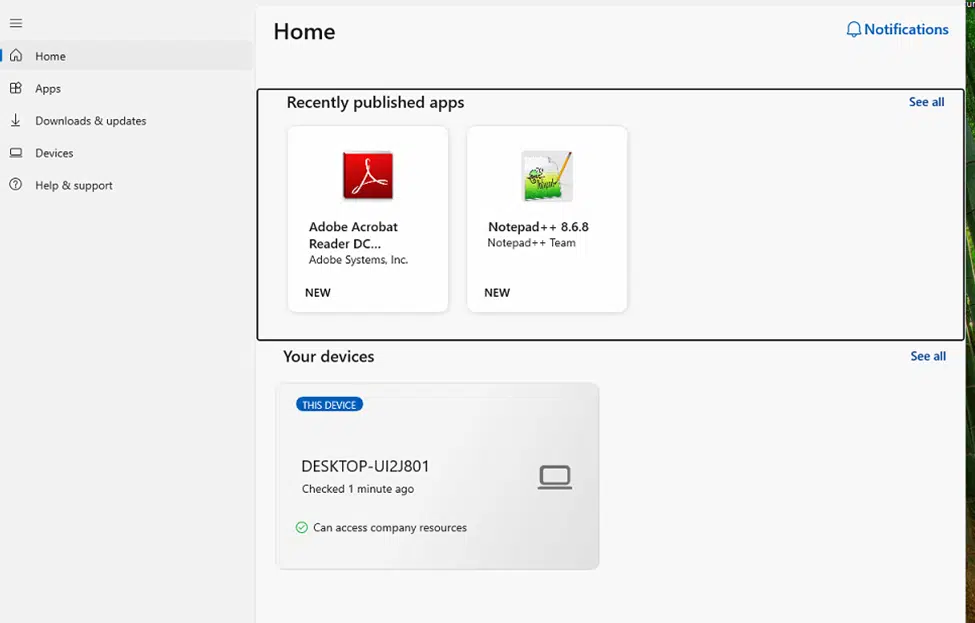Image resolution: width=975 pixels, height=623 pixels.
Task: Open the Help & support section
Action: coord(74,185)
